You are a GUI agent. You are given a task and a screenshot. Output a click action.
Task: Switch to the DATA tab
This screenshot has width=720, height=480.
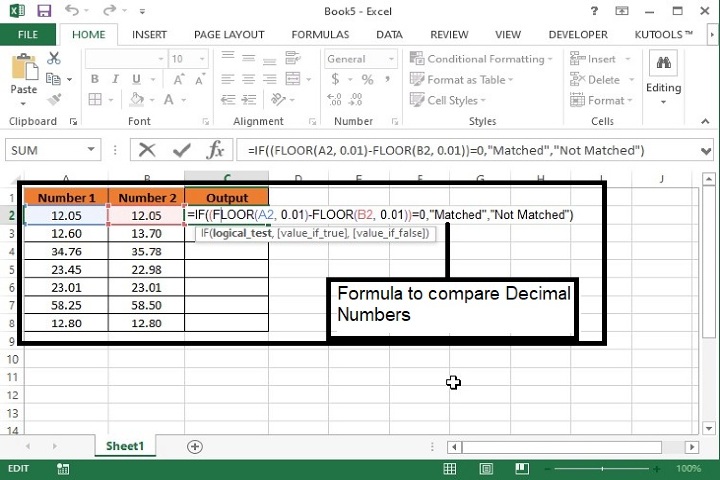[389, 34]
